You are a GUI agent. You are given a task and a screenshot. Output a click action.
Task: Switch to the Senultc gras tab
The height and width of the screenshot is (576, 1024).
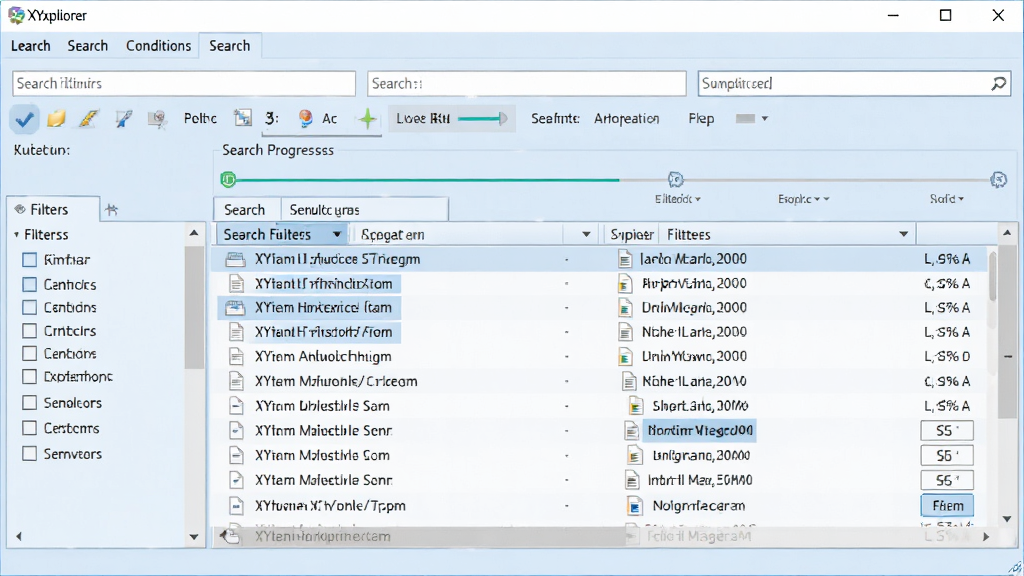click(x=364, y=210)
